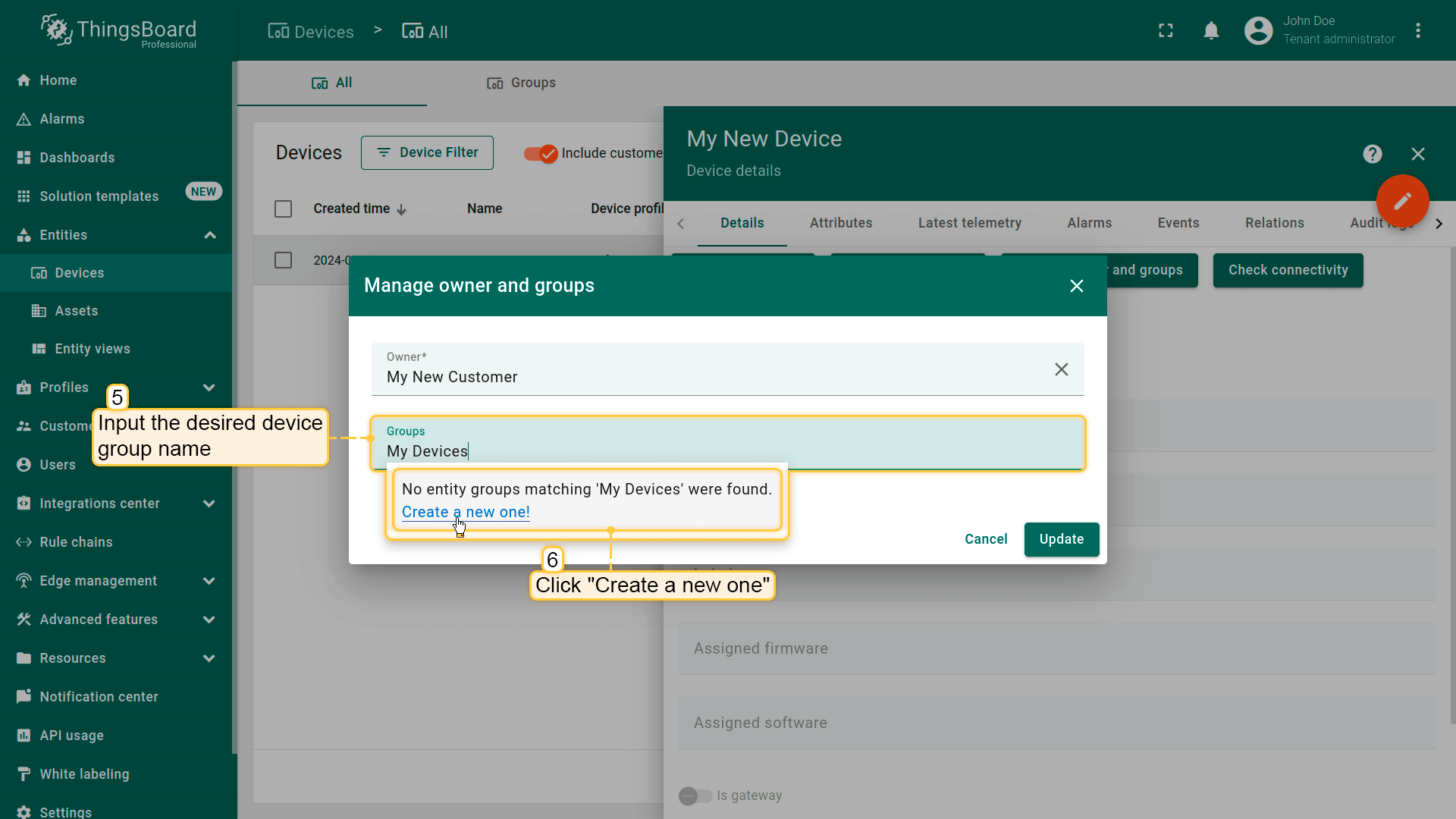
Task: Click the notifications bell icon
Action: (1211, 30)
